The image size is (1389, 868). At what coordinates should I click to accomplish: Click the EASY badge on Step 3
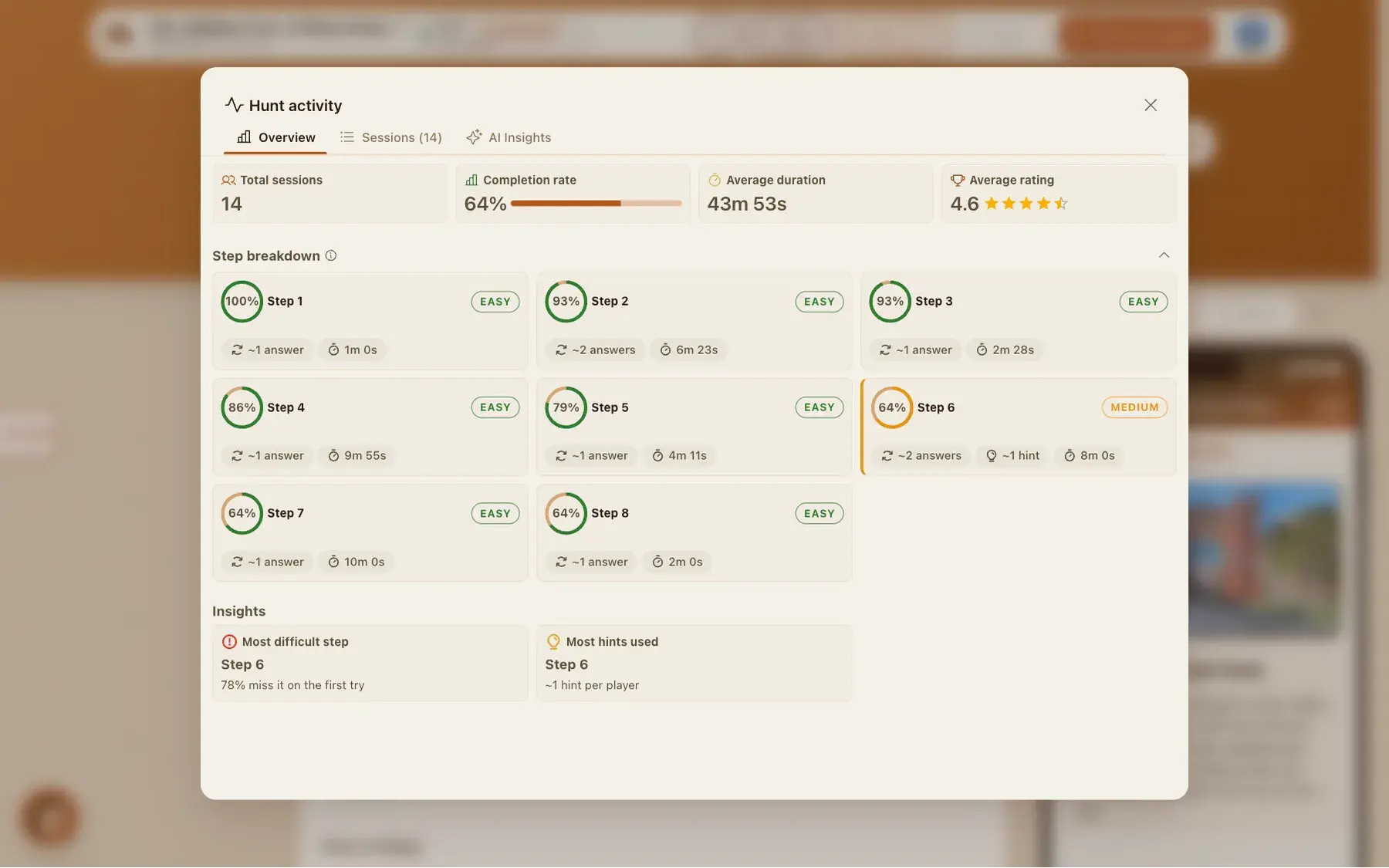pyautogui.click(x=1144, y=302)
